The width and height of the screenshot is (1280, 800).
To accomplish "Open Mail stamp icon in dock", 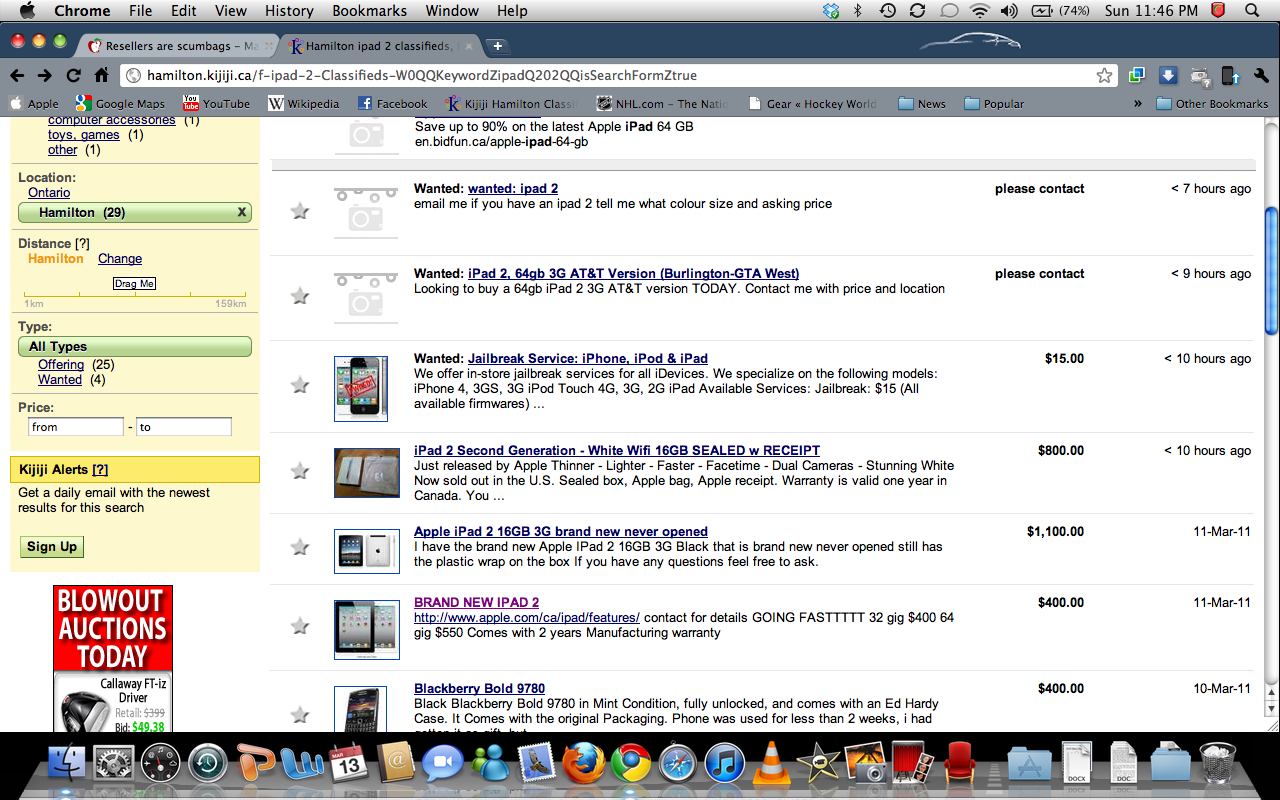I will click(x=537, y=764).
